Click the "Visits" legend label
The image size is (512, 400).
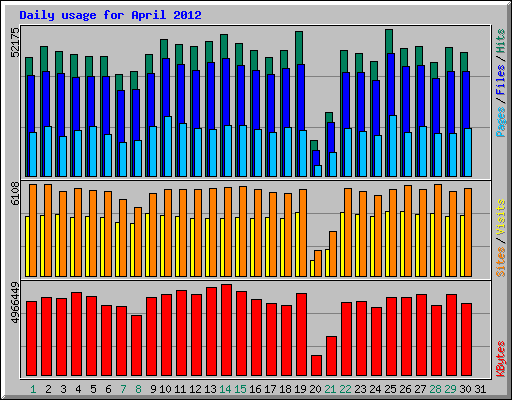coord(500,217)
